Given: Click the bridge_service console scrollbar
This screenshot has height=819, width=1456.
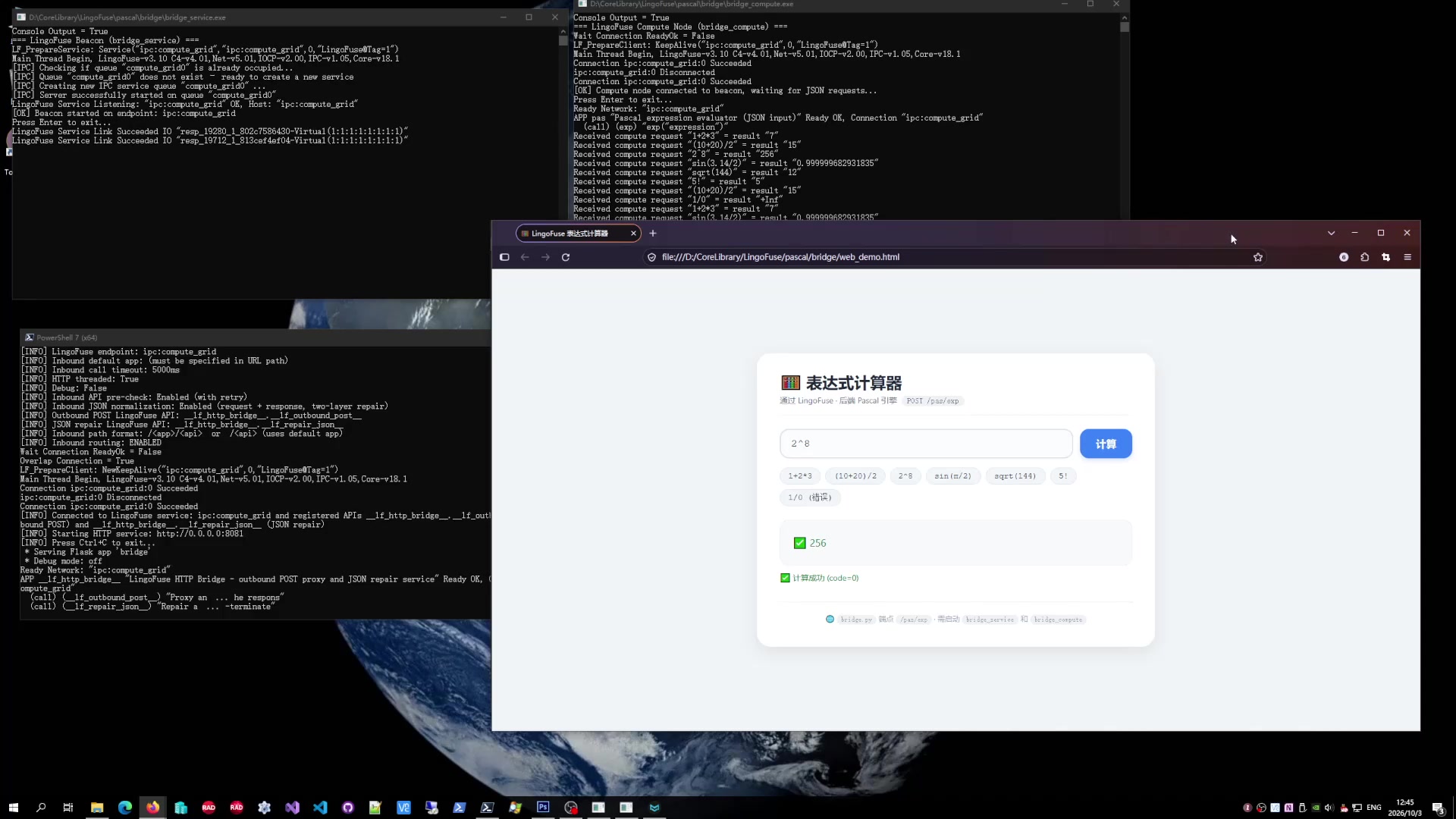Looking at the screenshot, I should point(563,39).
